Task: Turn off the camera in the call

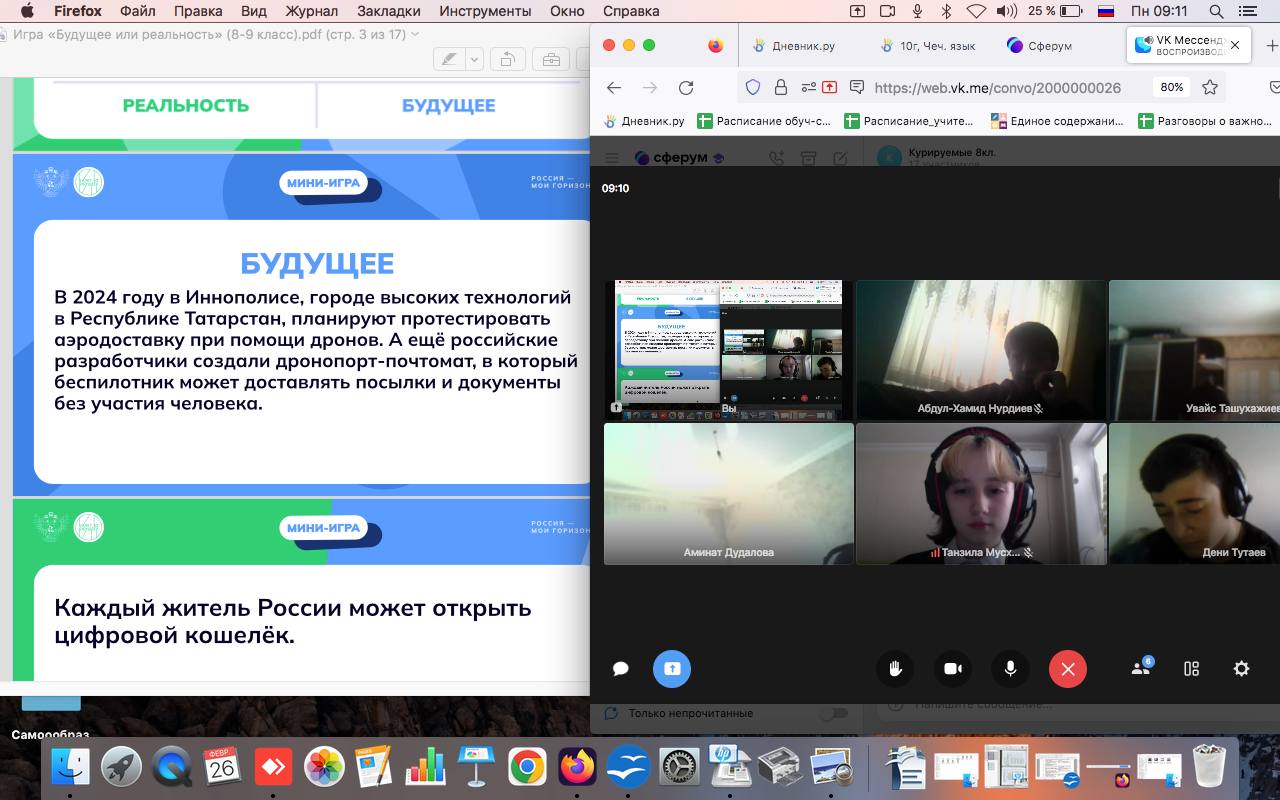Action: pos(953,669)
